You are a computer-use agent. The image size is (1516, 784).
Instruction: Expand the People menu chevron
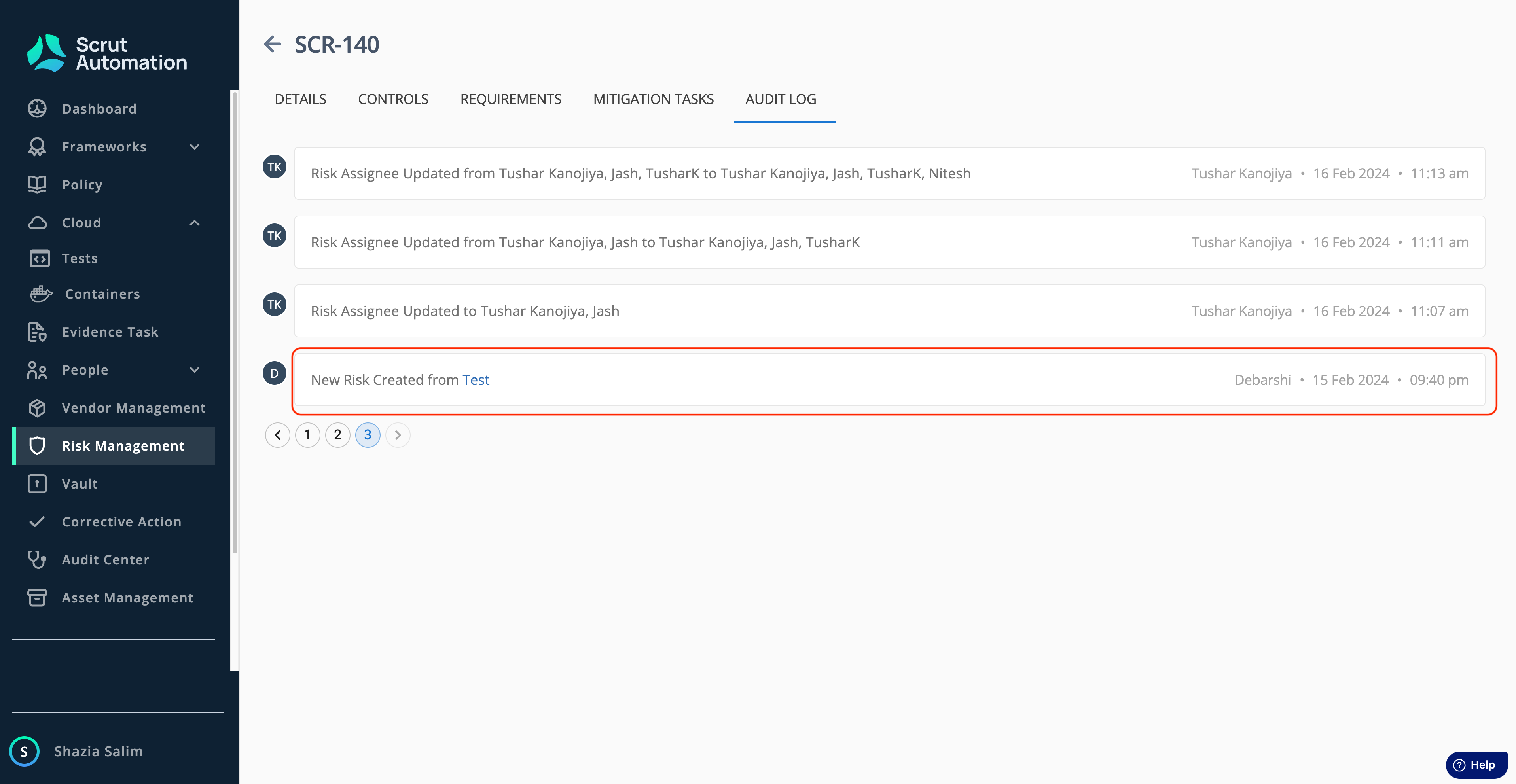click(195, 369)
